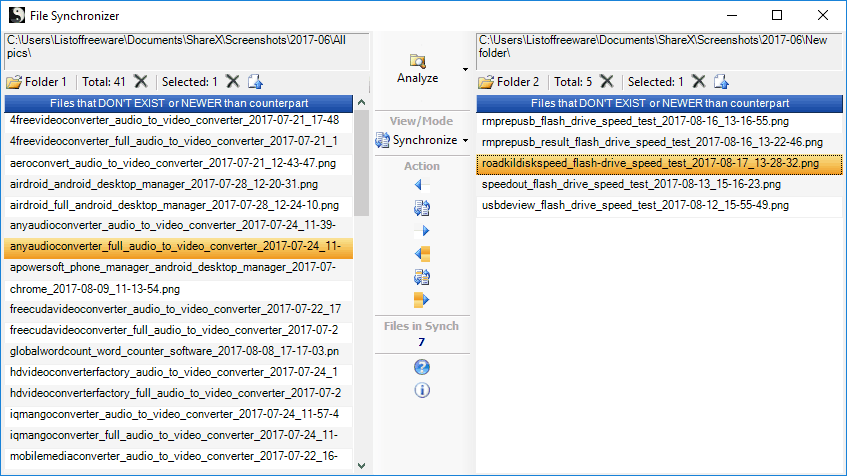This screenshot has width=847, height=476.
Task: Click the orange copy-all-left action icon
Action: 421,253
